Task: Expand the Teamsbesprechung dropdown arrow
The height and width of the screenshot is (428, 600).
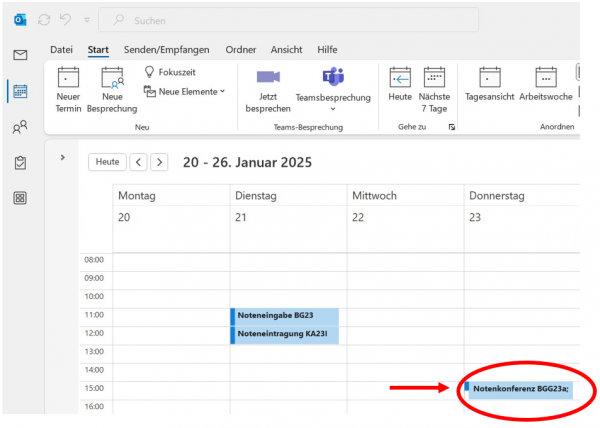Action: tap(333, 109)
